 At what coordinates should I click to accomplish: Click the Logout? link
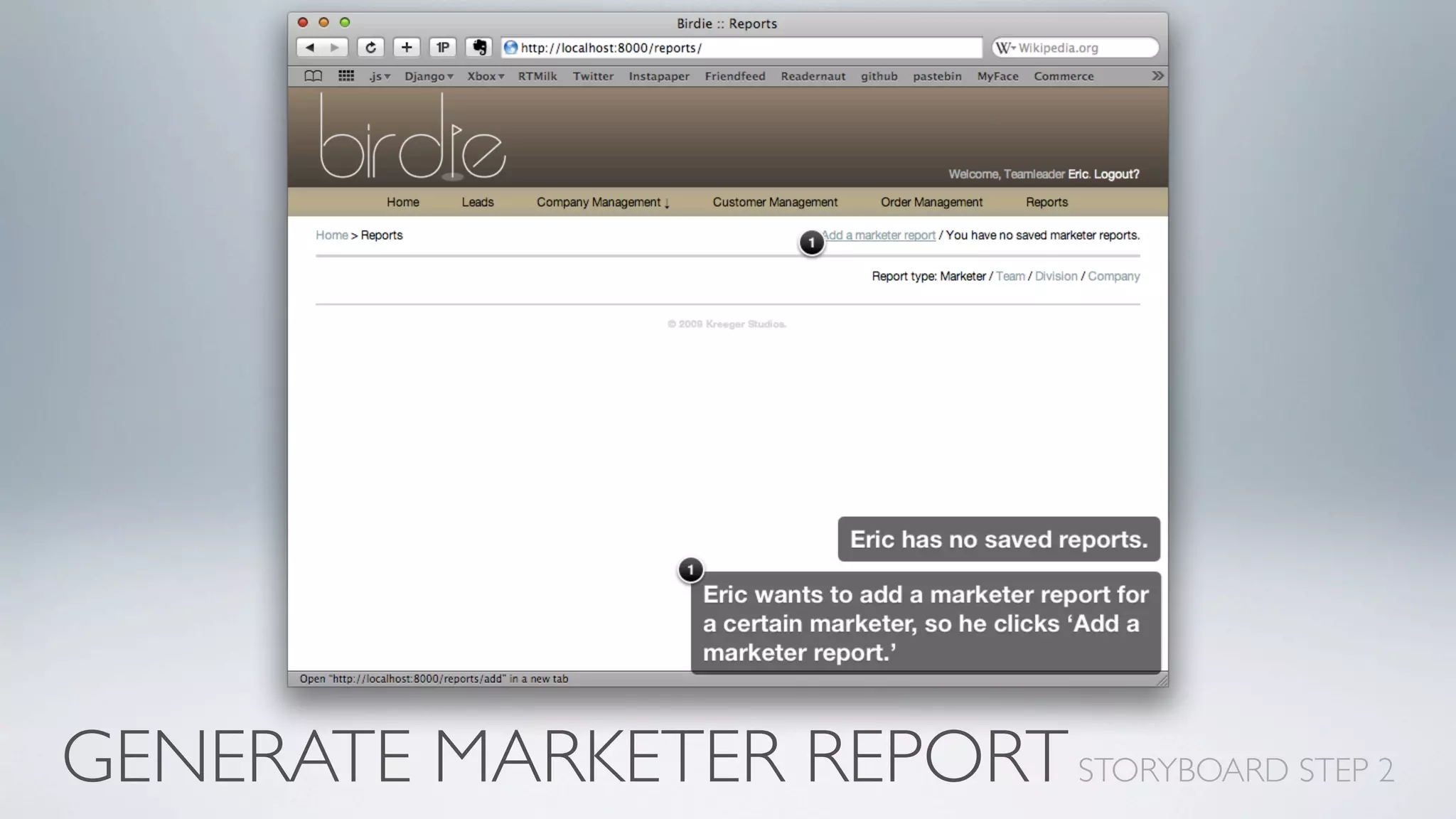point(1116,174)
